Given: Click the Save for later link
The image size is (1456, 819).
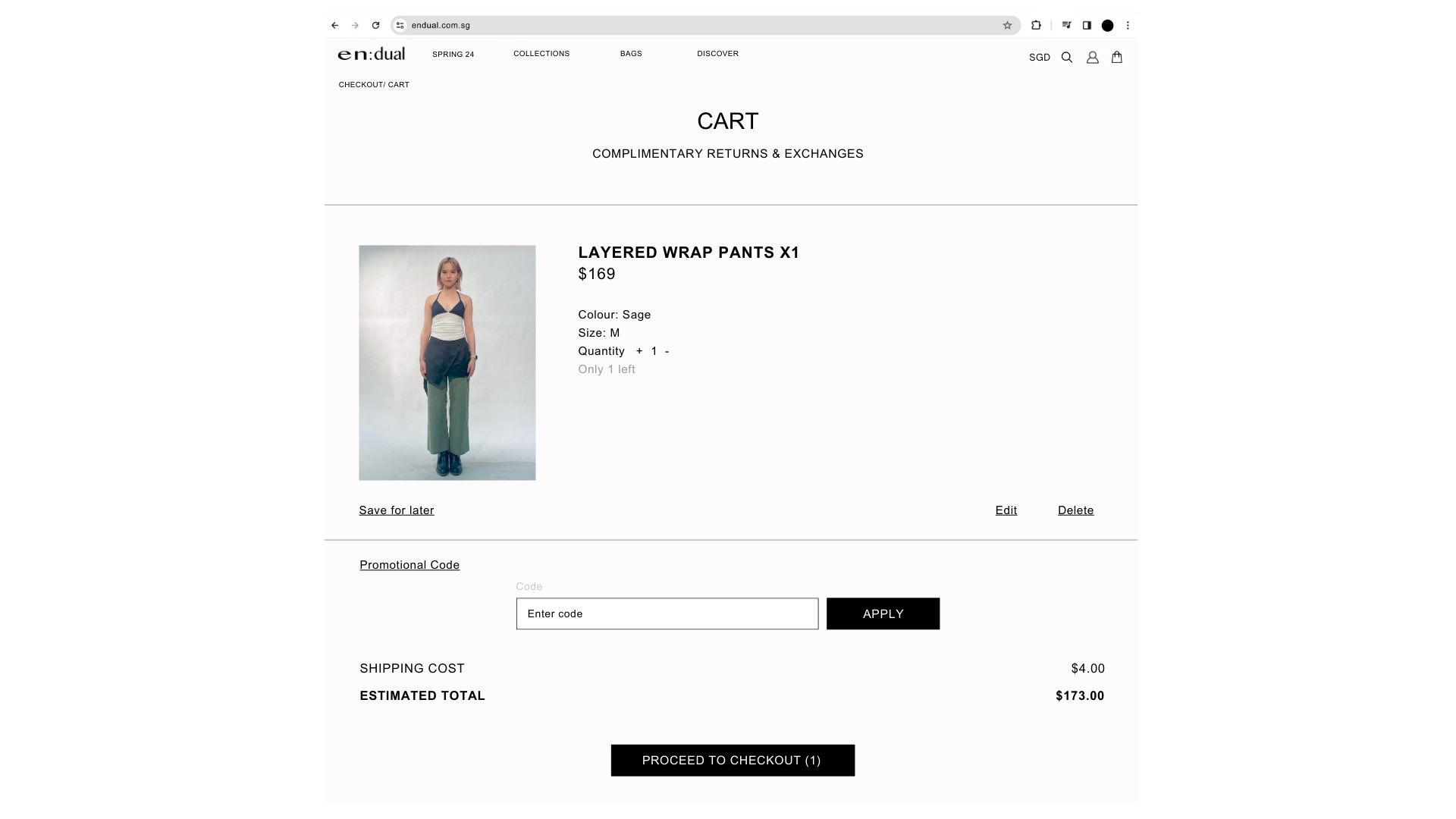Looking at the screenshot, I should click(x=397, y=510).
